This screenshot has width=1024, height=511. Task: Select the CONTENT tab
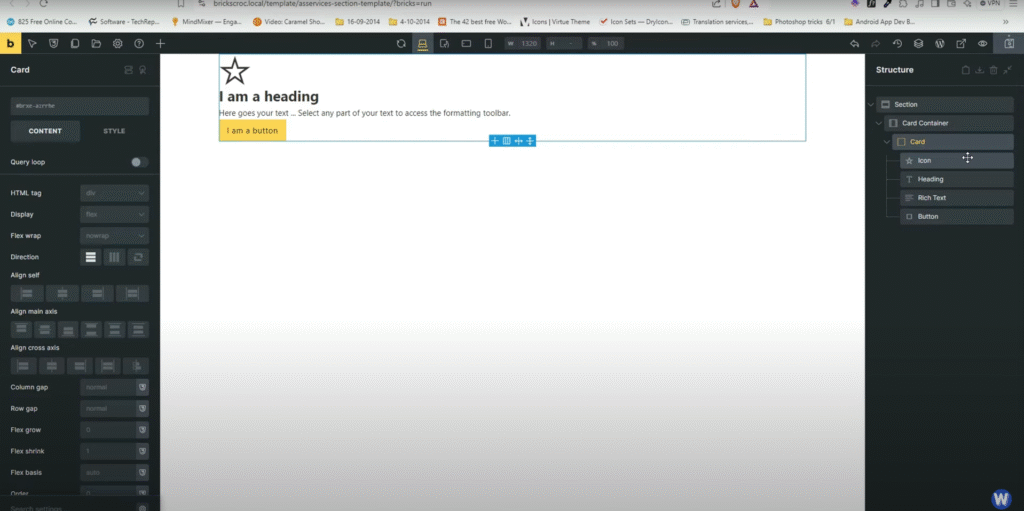(x=45, y=131)
